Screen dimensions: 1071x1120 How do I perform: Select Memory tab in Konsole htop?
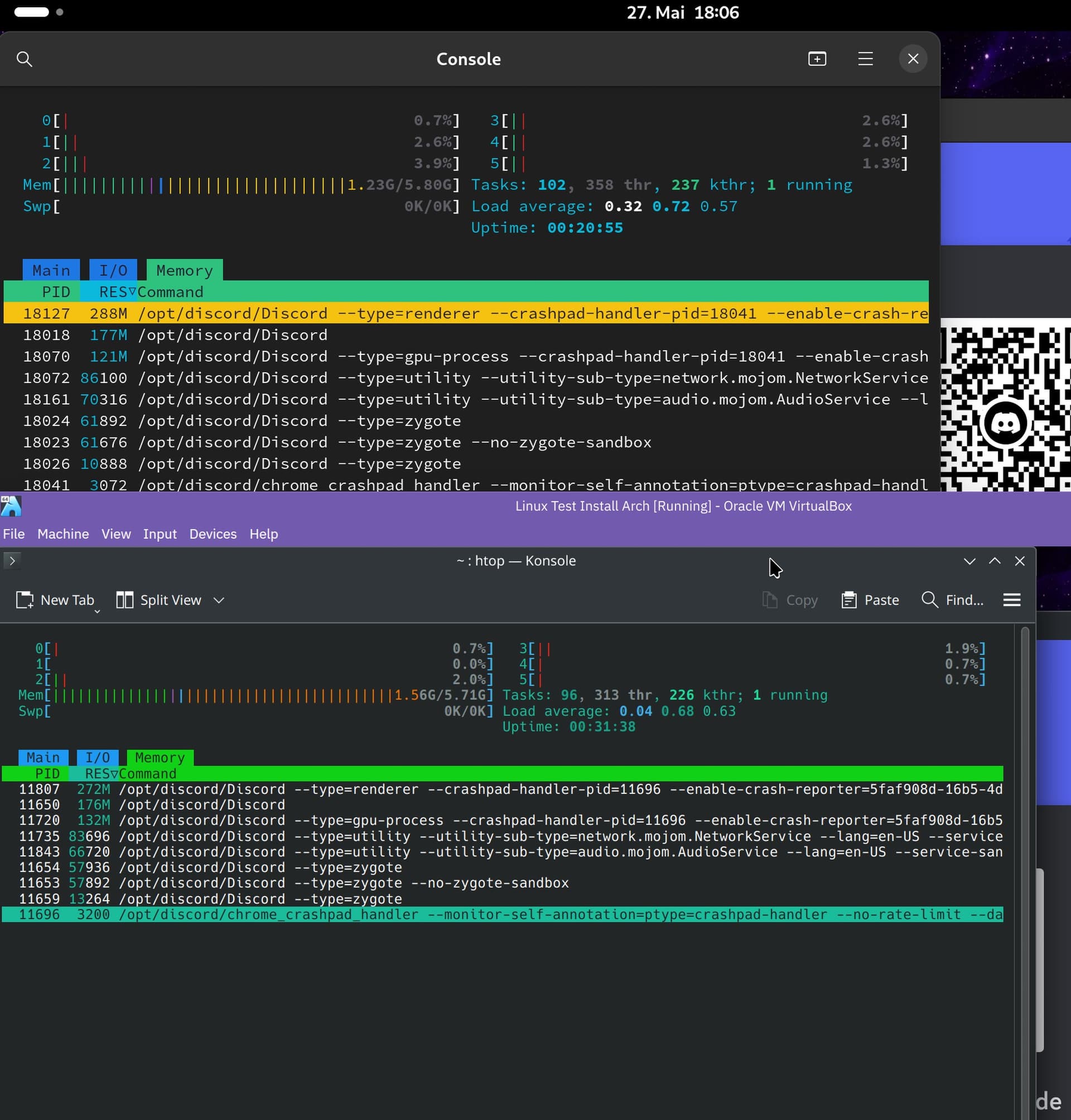(x=160, y=757)
